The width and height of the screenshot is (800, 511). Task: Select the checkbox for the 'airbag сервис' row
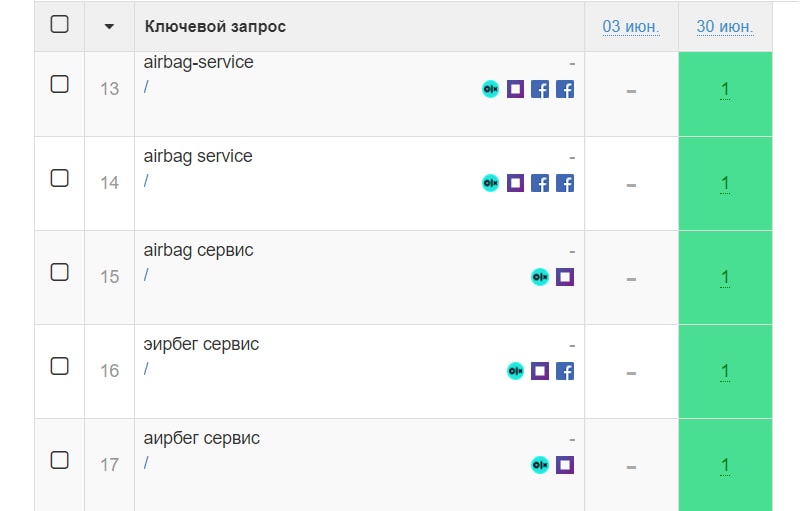[59, 272]
